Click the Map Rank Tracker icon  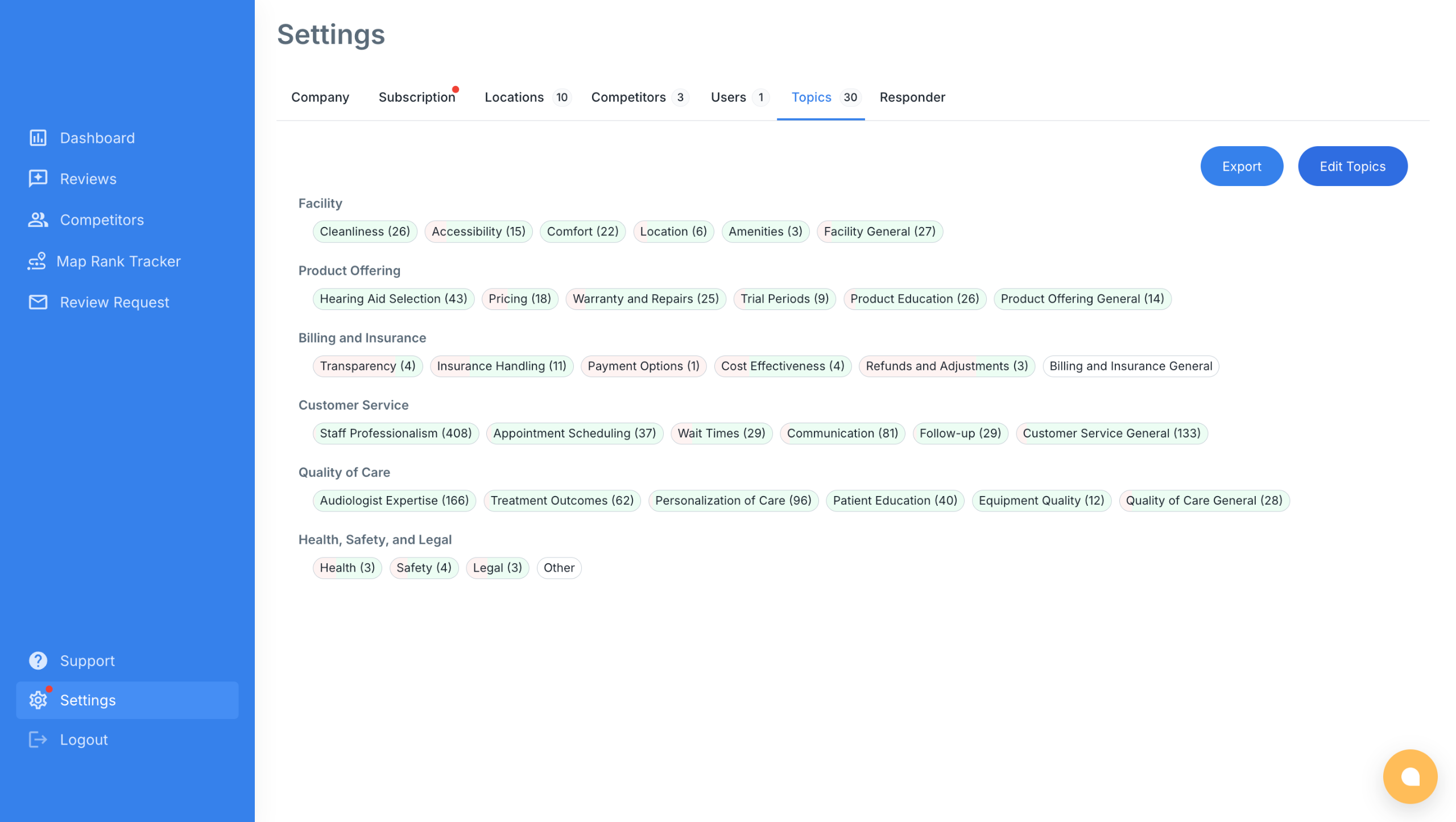coord(37,261)
